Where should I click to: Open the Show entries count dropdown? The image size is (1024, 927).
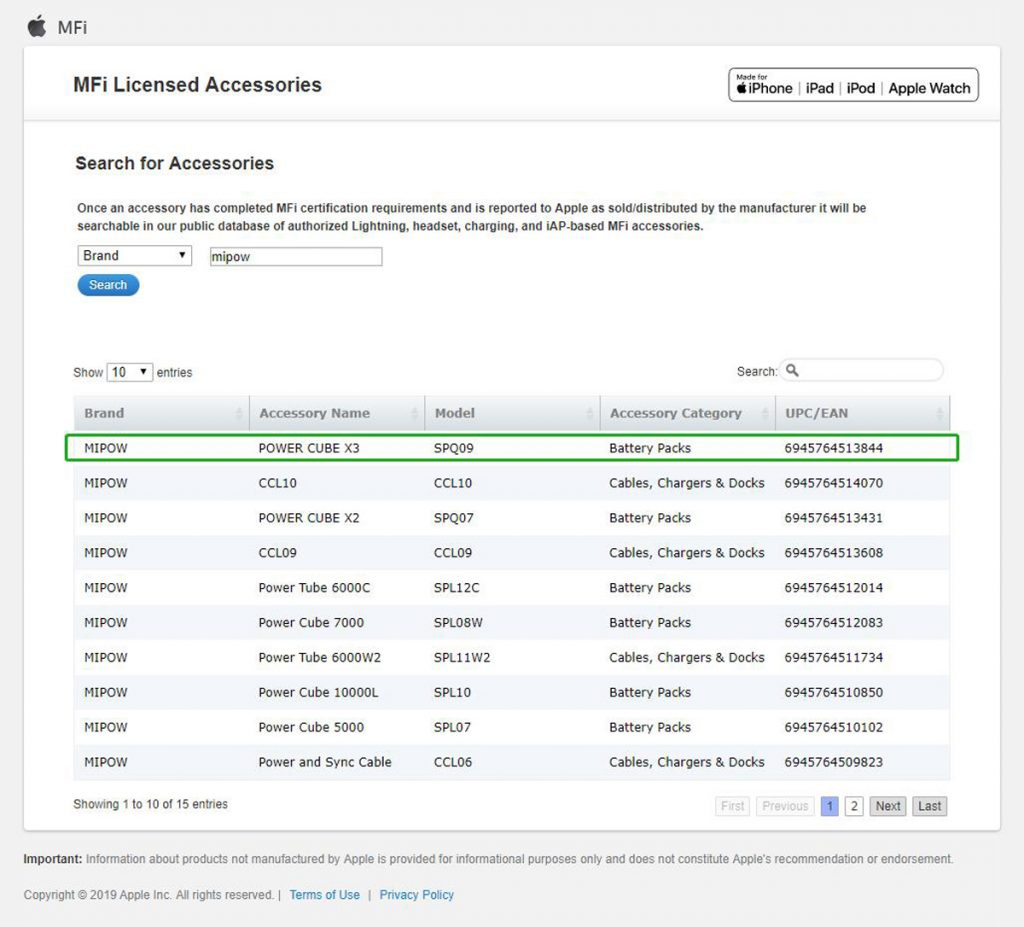click(x=130, y=372)
